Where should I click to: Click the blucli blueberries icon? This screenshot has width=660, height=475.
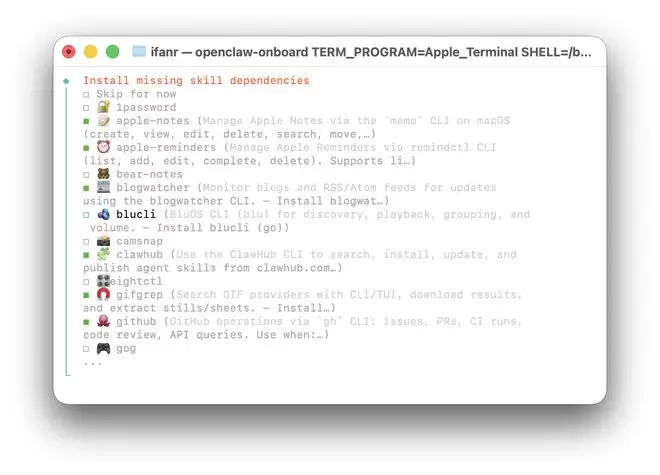[104, 214]
